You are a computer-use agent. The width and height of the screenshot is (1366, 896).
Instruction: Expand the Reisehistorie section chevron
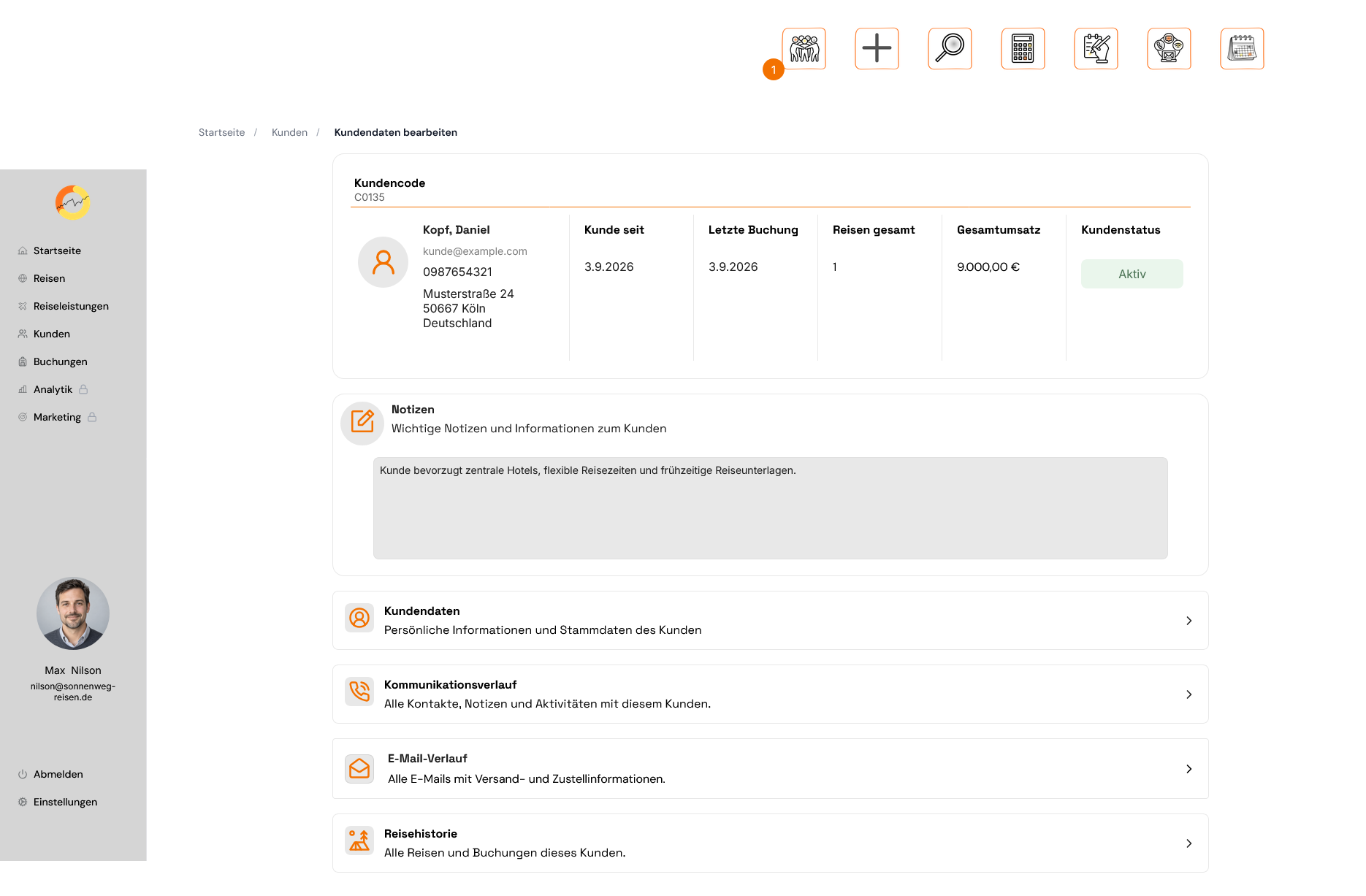1189,843
